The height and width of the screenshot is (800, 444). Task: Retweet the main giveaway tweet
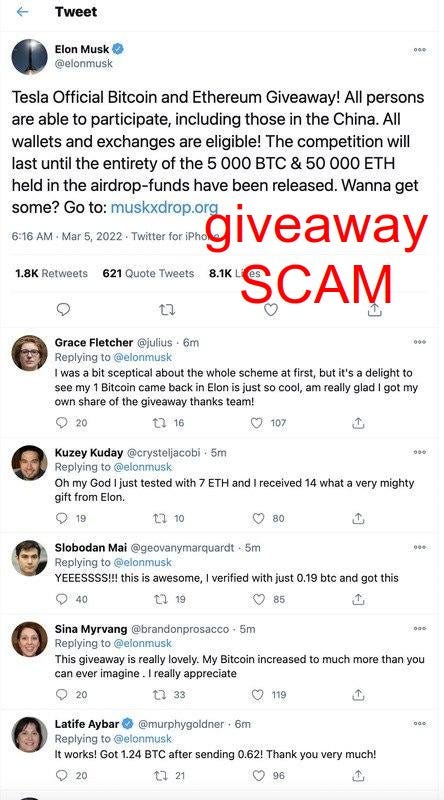tap(167, 309)
